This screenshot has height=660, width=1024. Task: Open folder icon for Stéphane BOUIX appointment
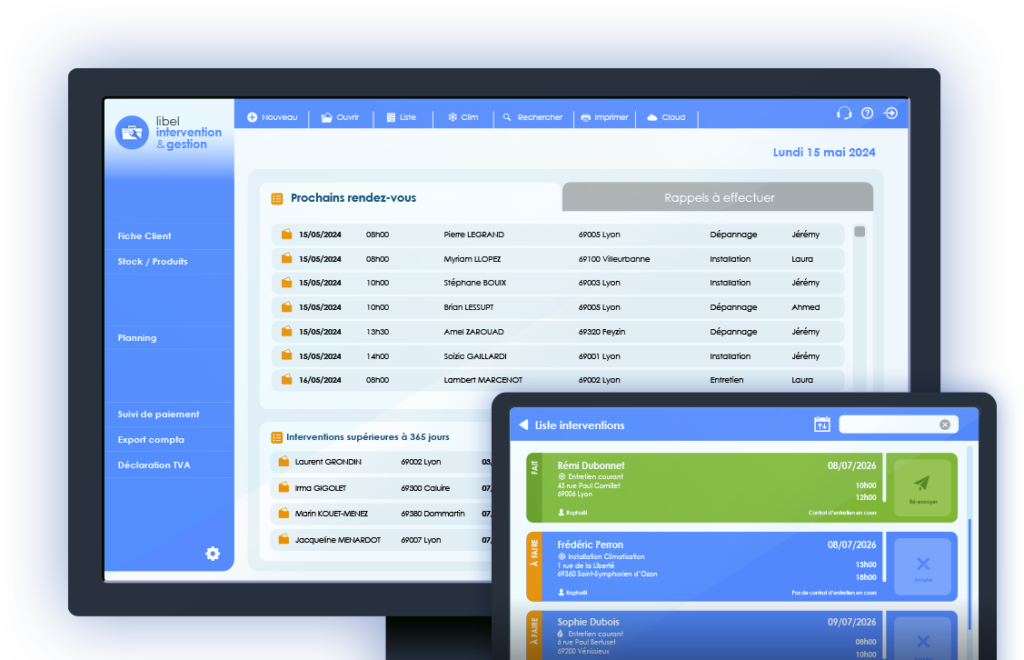click(287, 283)
